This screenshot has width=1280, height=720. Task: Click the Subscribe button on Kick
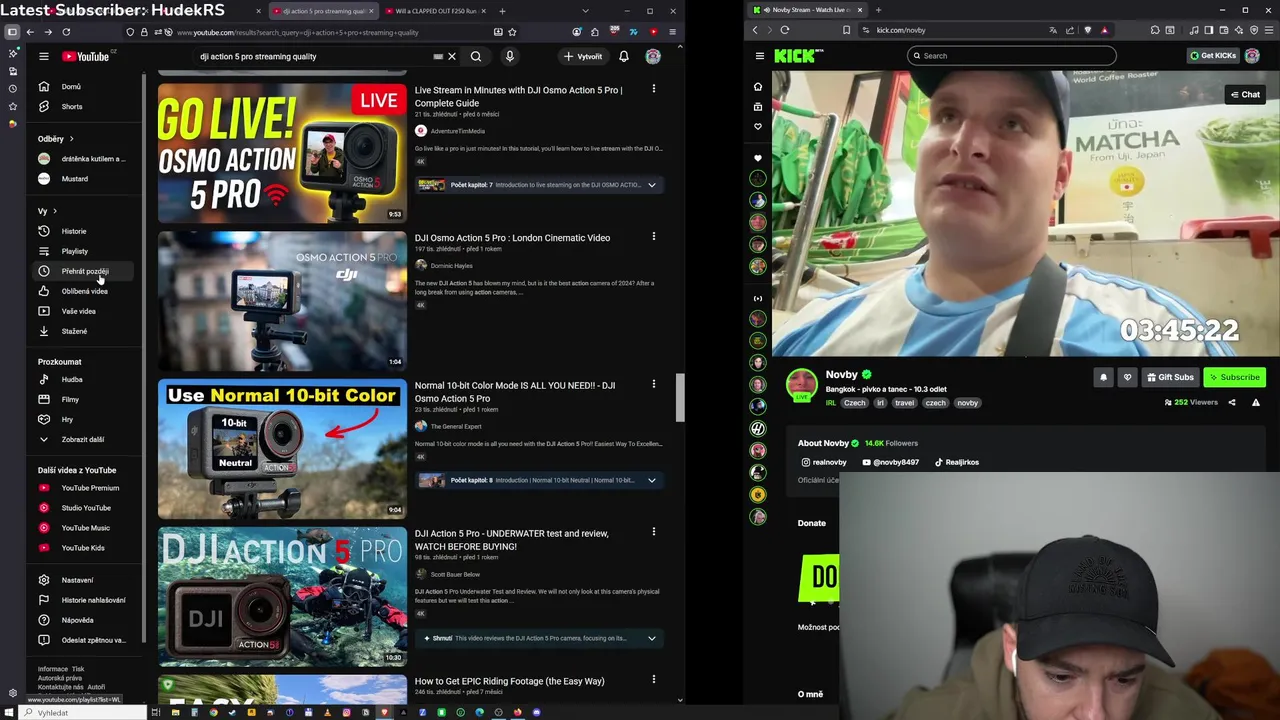coord(1234,377)
